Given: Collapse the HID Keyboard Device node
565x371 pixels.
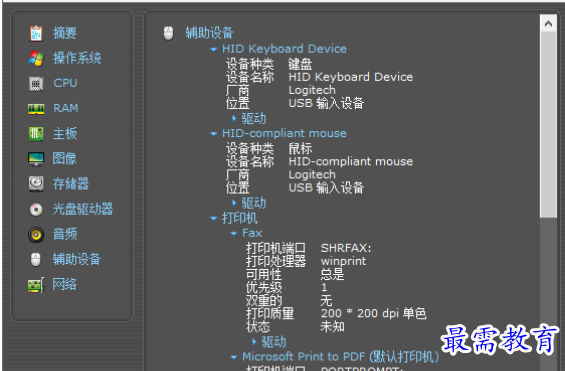Looking at the screenshot, I should (x=214, y=49).
